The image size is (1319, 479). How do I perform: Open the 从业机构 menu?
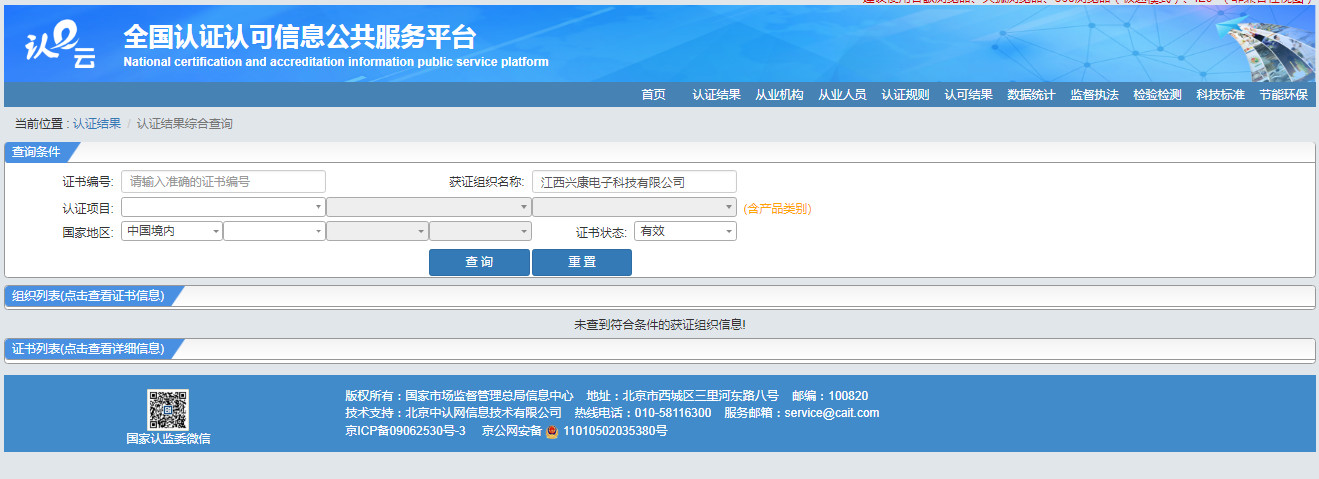779,95
